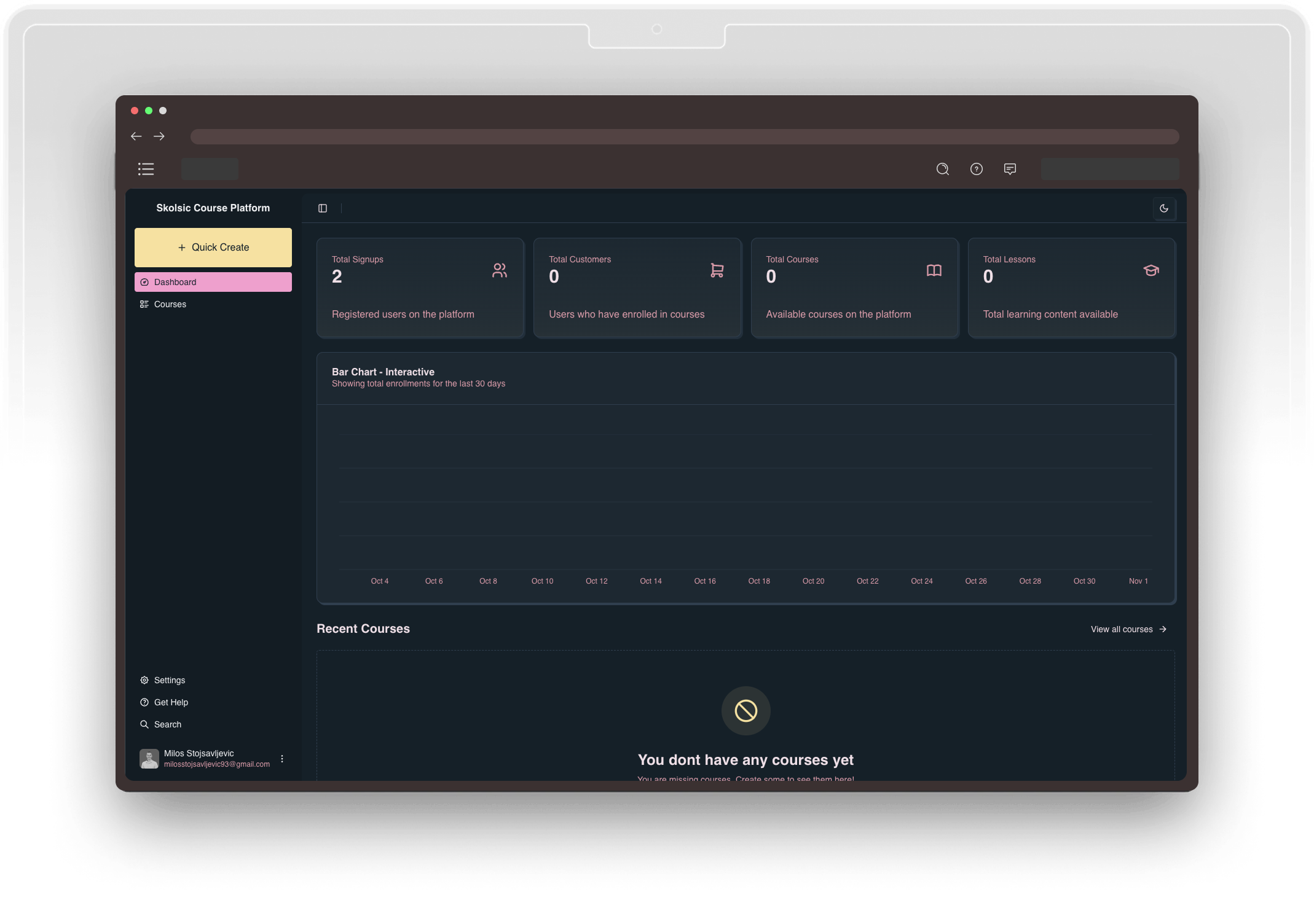
Task: Open the chat message icon in top bar
Action: pyautogui.click(x=1010, y=169)
